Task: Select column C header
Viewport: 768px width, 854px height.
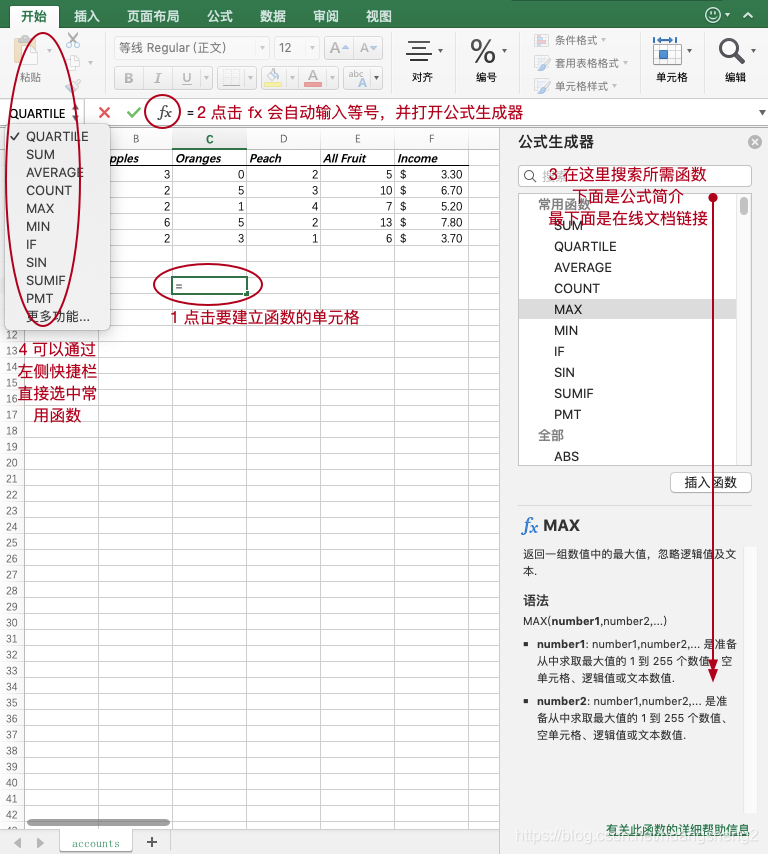Action: point(210,139)
